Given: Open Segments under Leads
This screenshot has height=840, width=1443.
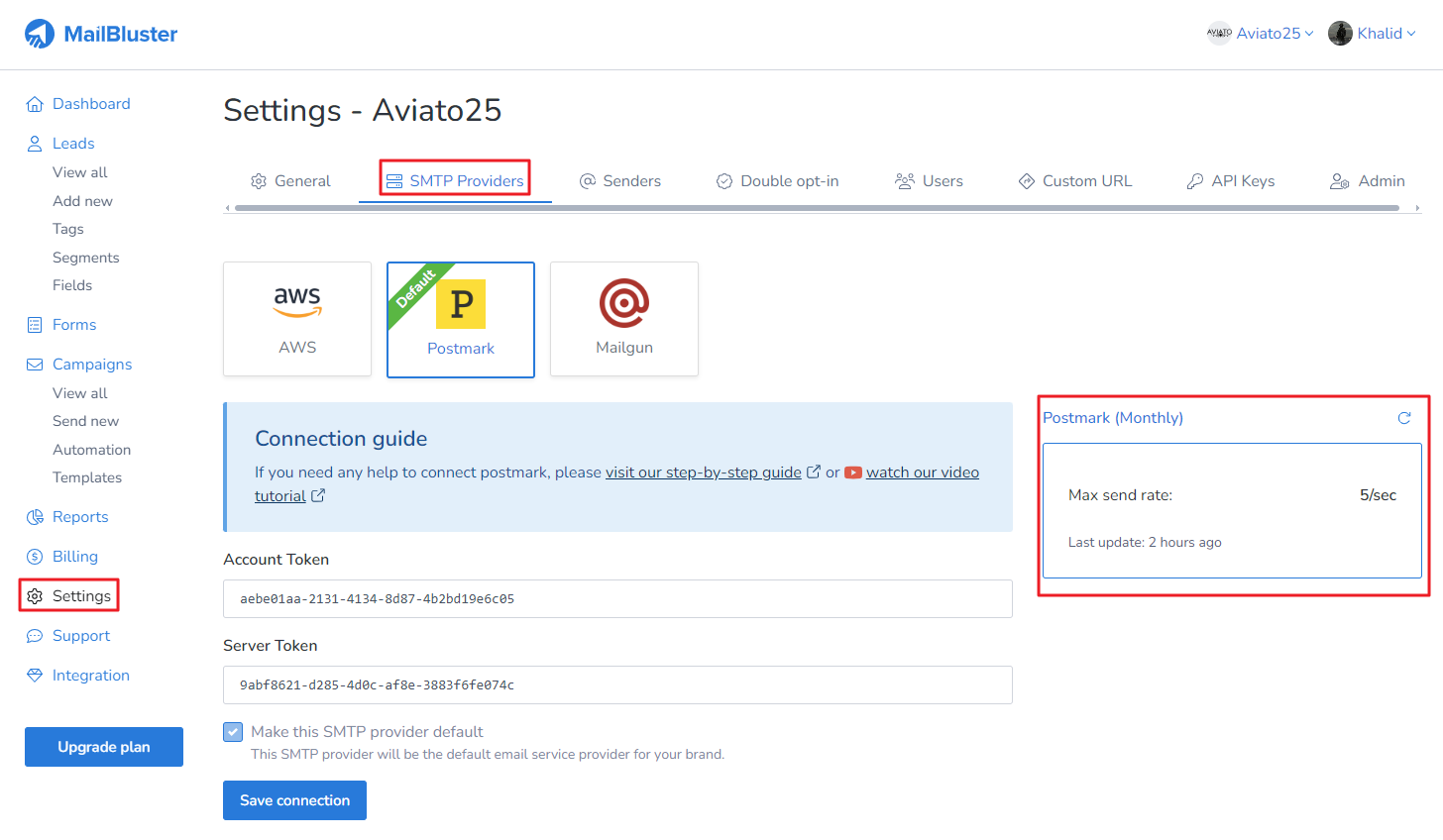Looking at the screenshot, I should coord(86,258).
